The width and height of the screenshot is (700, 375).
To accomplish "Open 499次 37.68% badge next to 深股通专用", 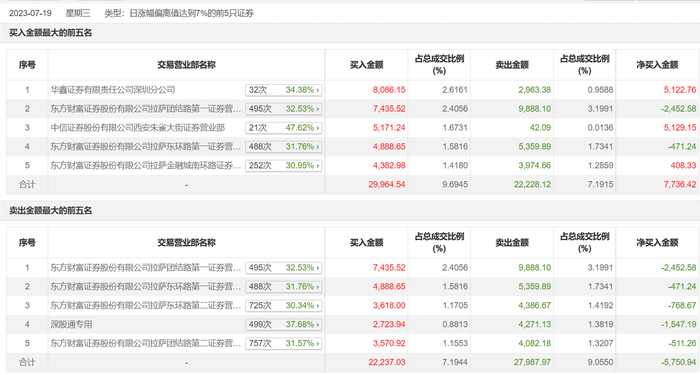I will point(283,325).
